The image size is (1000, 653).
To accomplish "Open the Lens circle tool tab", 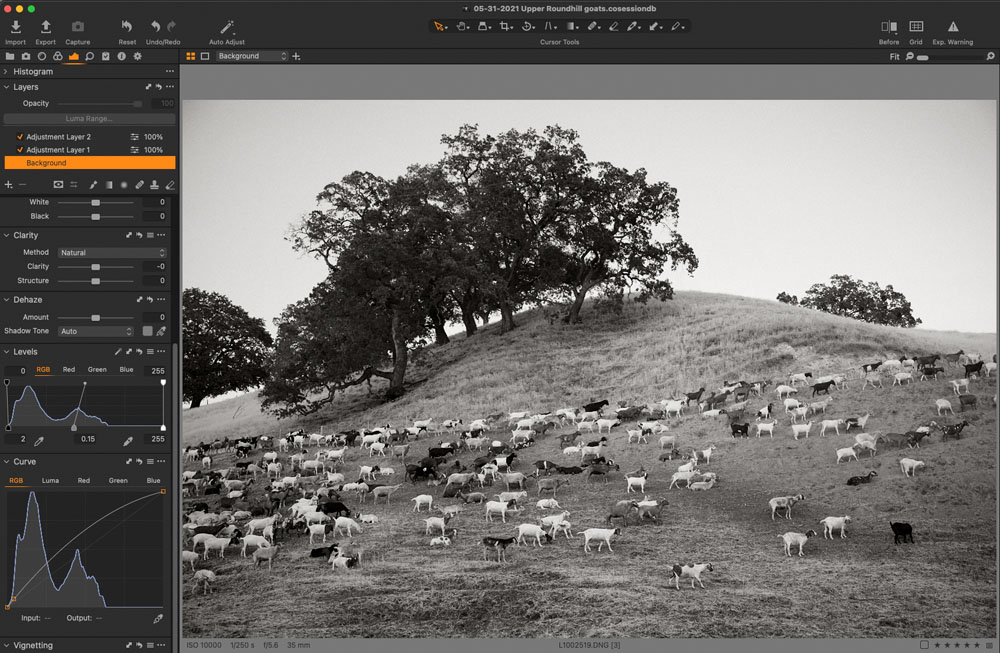I will pyautogui.click(x=42, y=56).
